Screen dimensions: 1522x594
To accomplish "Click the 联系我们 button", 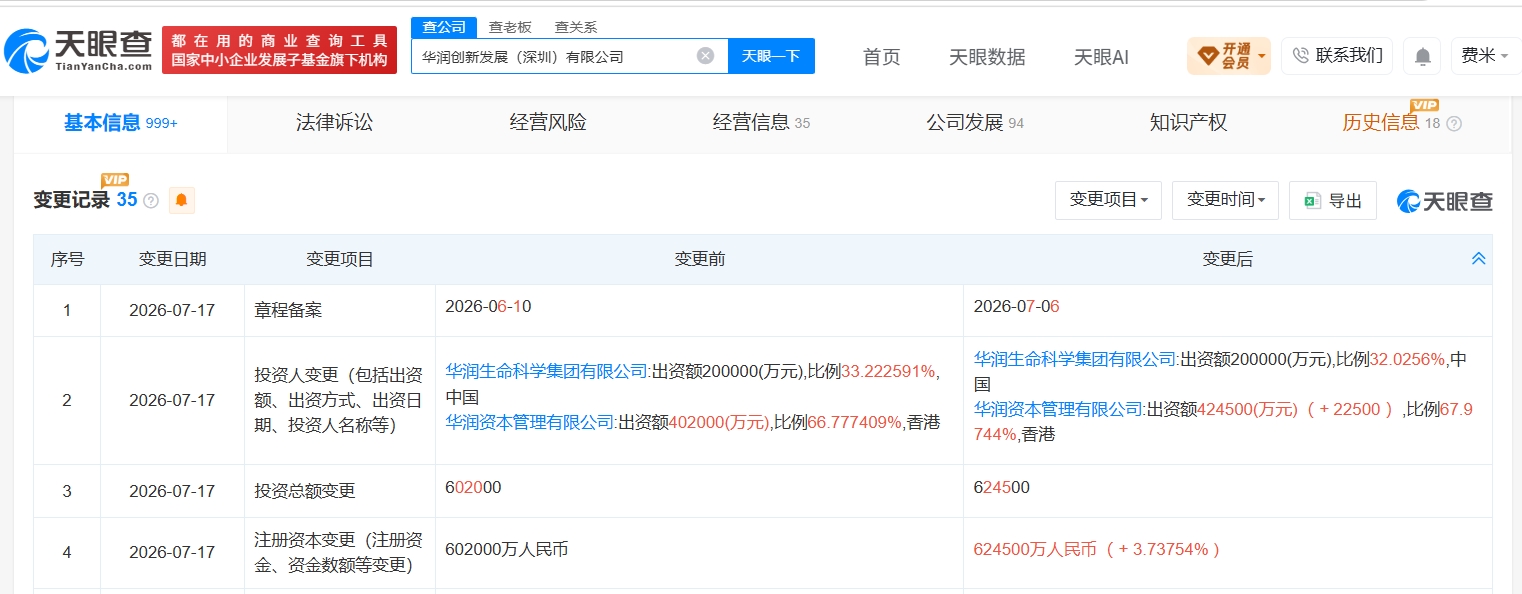I will click(x=1337, y=56).
